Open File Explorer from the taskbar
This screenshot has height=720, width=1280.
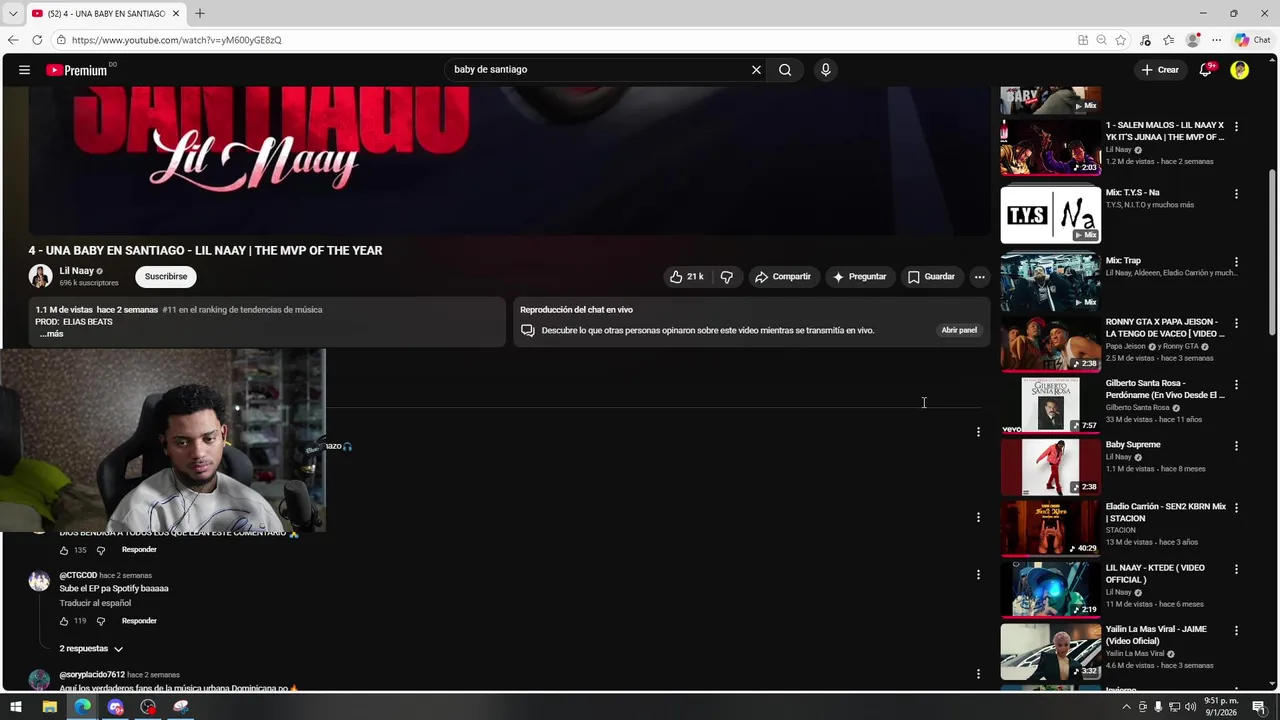coord(49,707)
